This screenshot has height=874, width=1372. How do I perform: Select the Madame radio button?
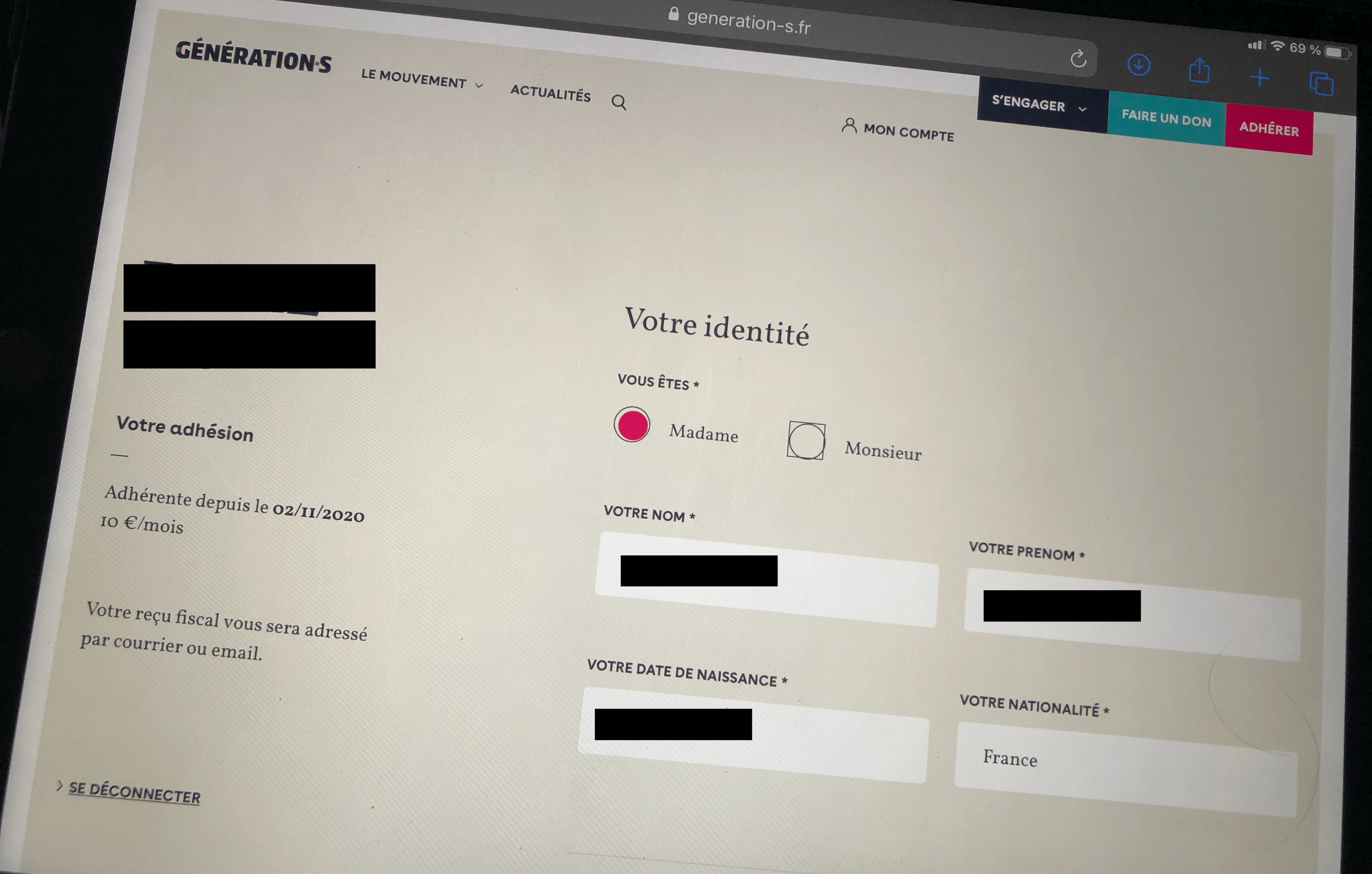pos(631,425)
